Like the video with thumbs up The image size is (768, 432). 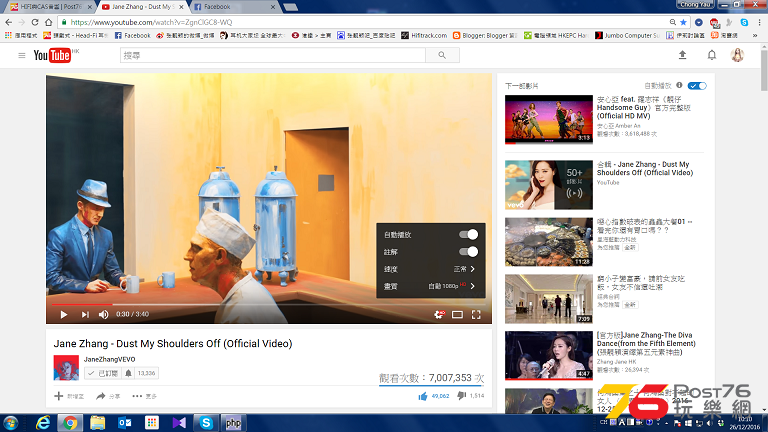tap(423, 396)
